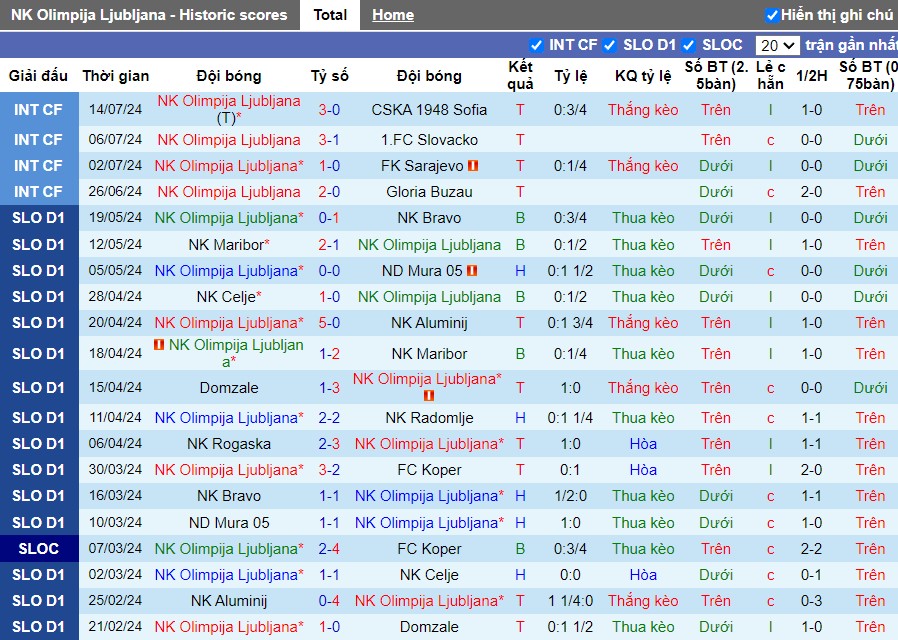The image size is (898, 640).
Task: Click the 2-4 score in the SLOC row
Action: [329, 549]
